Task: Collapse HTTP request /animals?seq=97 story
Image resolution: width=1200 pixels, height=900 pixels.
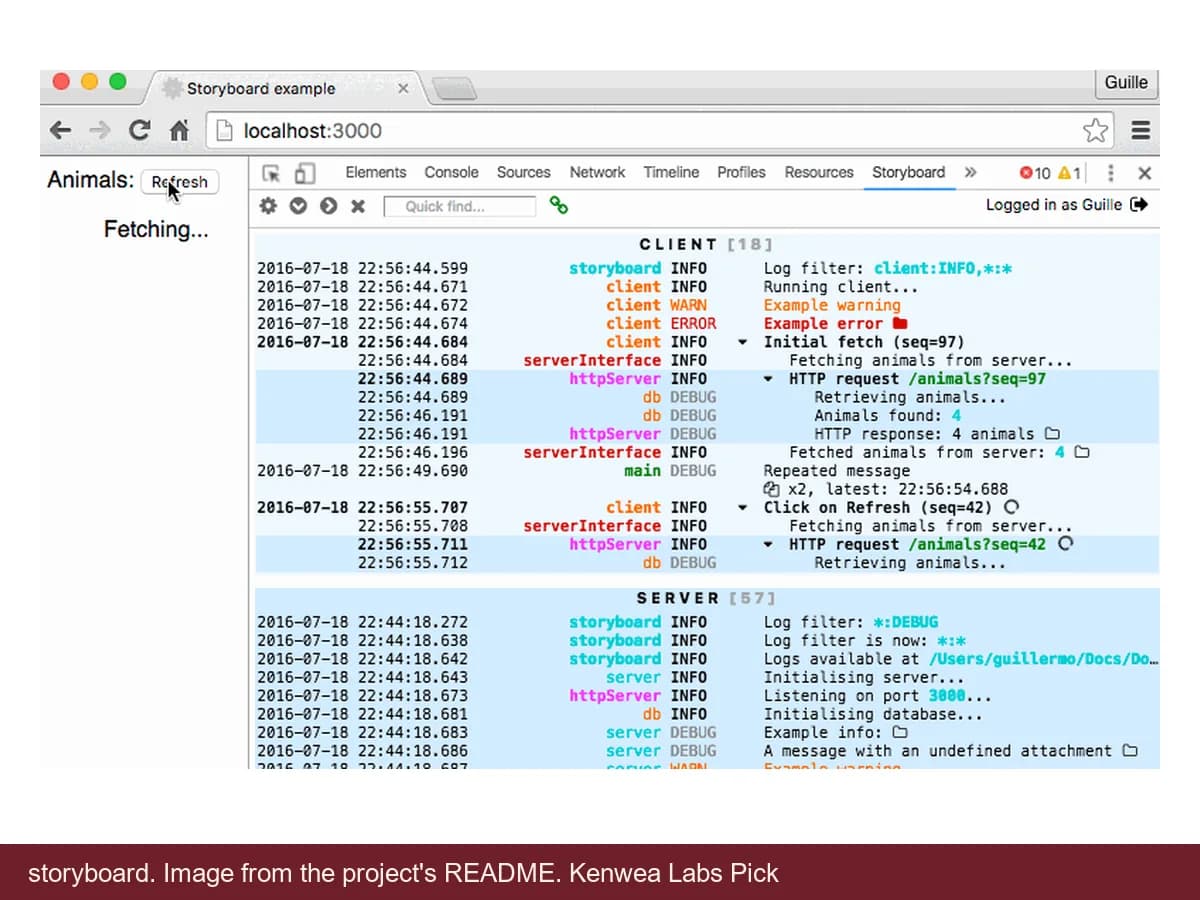Action: pos(767,379)
